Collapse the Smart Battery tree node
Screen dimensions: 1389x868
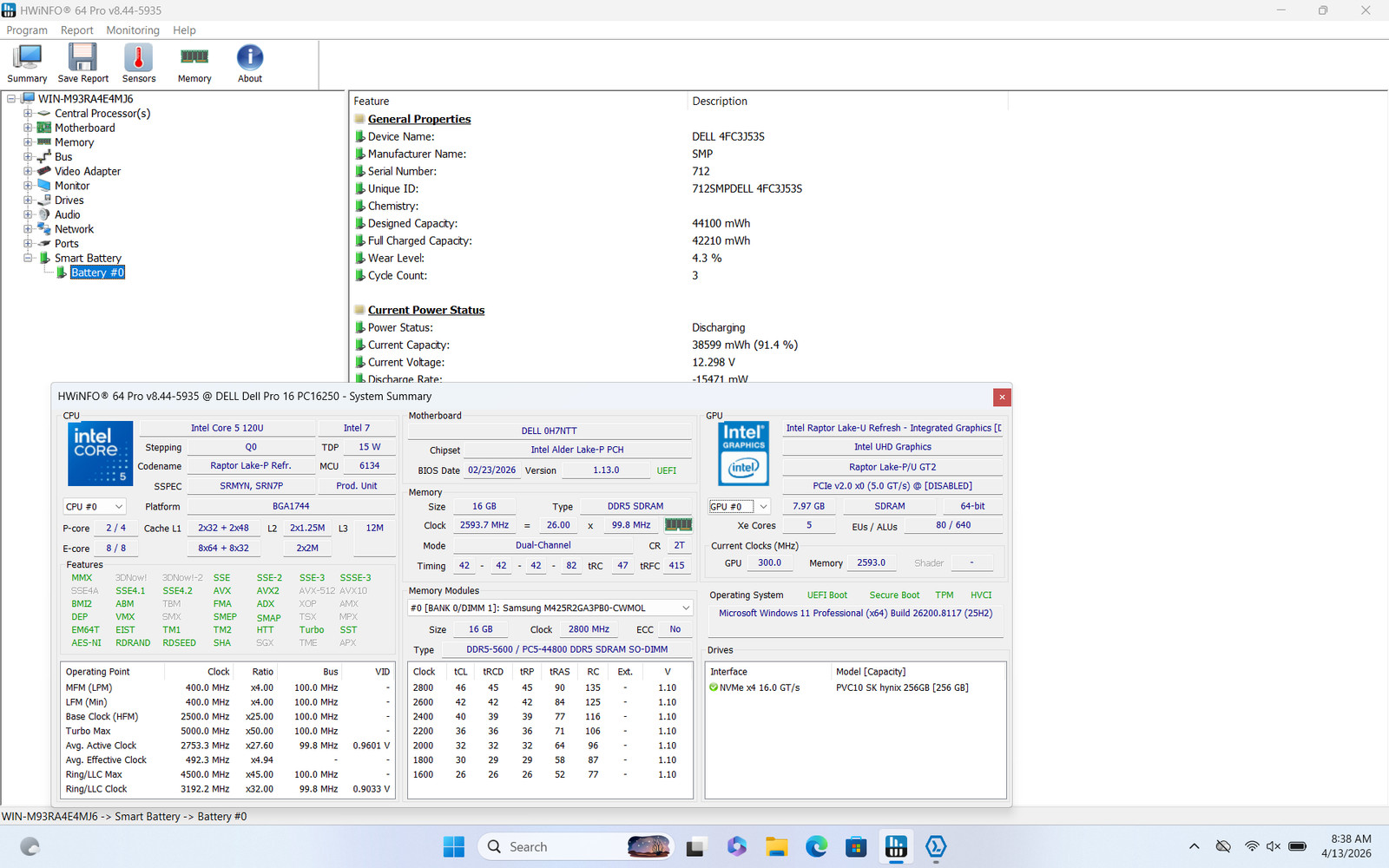click(x=28, y=258)
